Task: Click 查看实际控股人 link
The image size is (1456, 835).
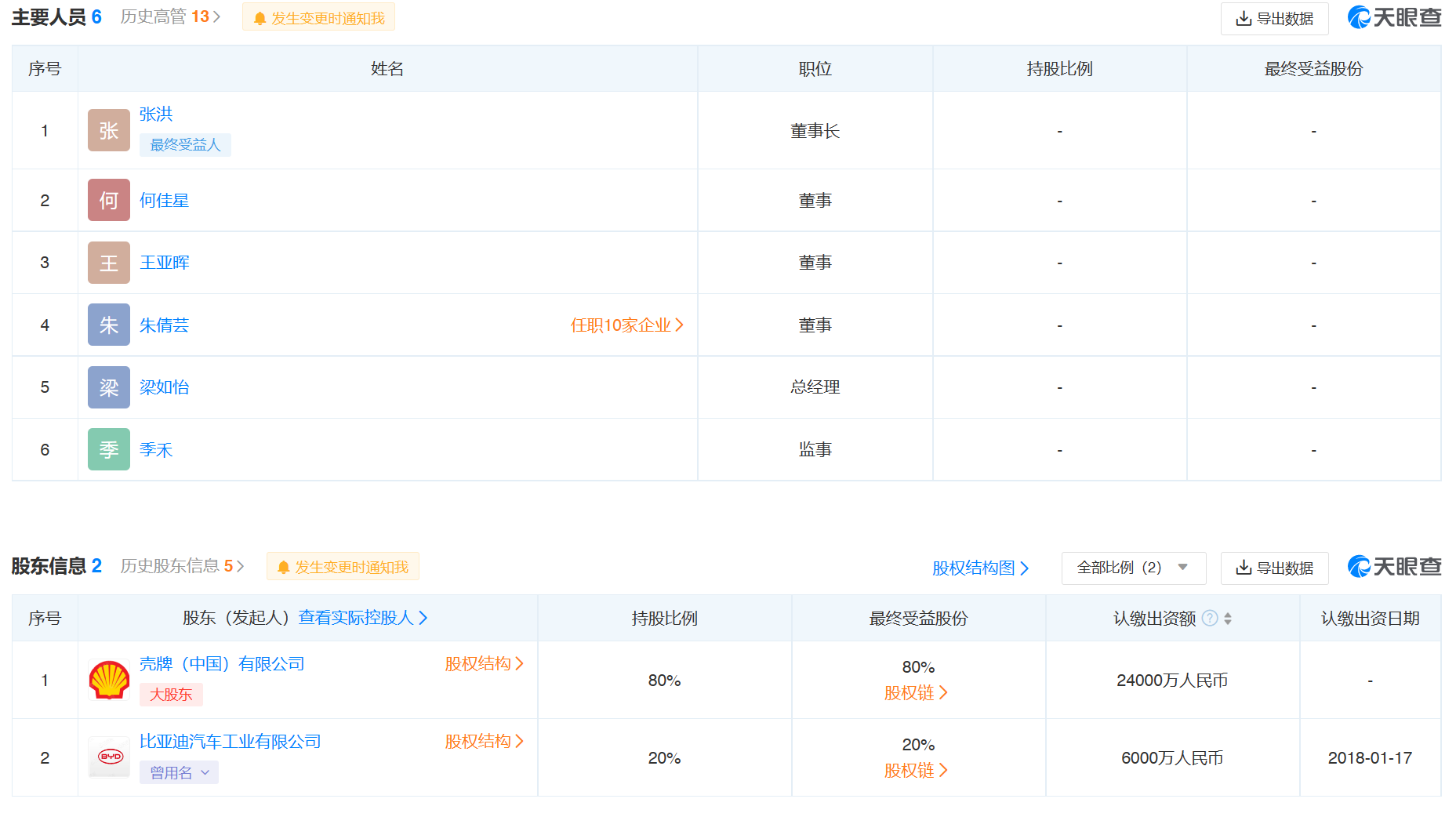Action: [x=363, y=618]
